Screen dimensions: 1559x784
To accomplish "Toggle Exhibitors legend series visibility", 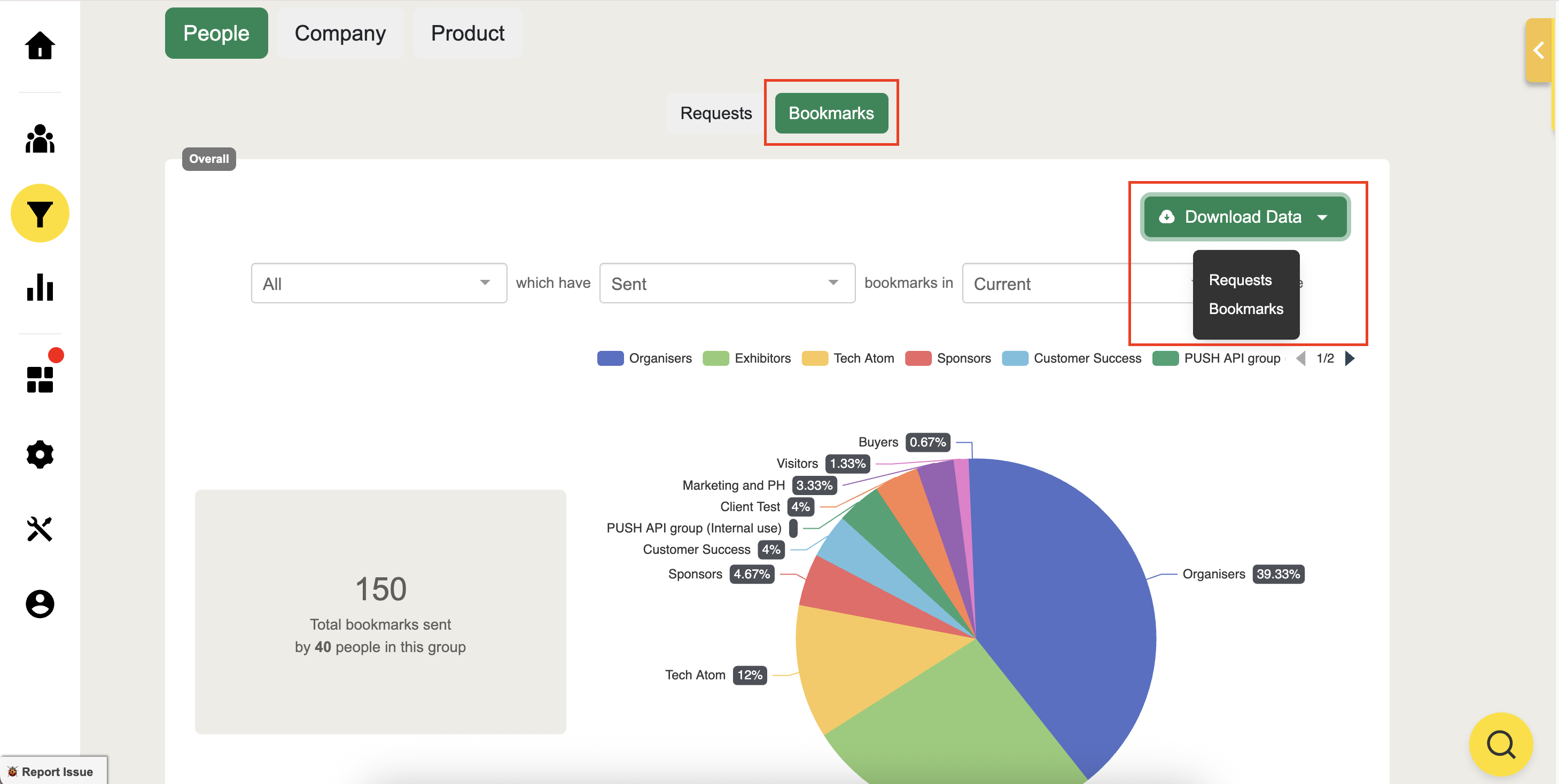I will [747, 358].
